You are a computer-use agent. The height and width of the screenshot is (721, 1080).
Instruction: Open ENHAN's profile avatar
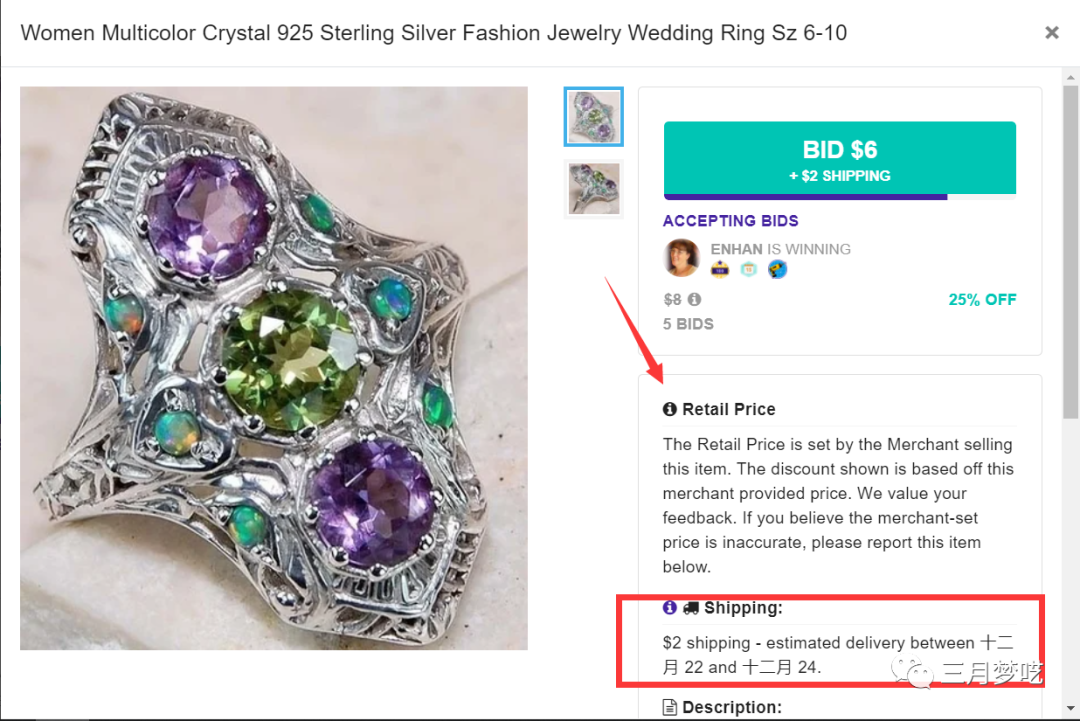(x=682, y=257)
